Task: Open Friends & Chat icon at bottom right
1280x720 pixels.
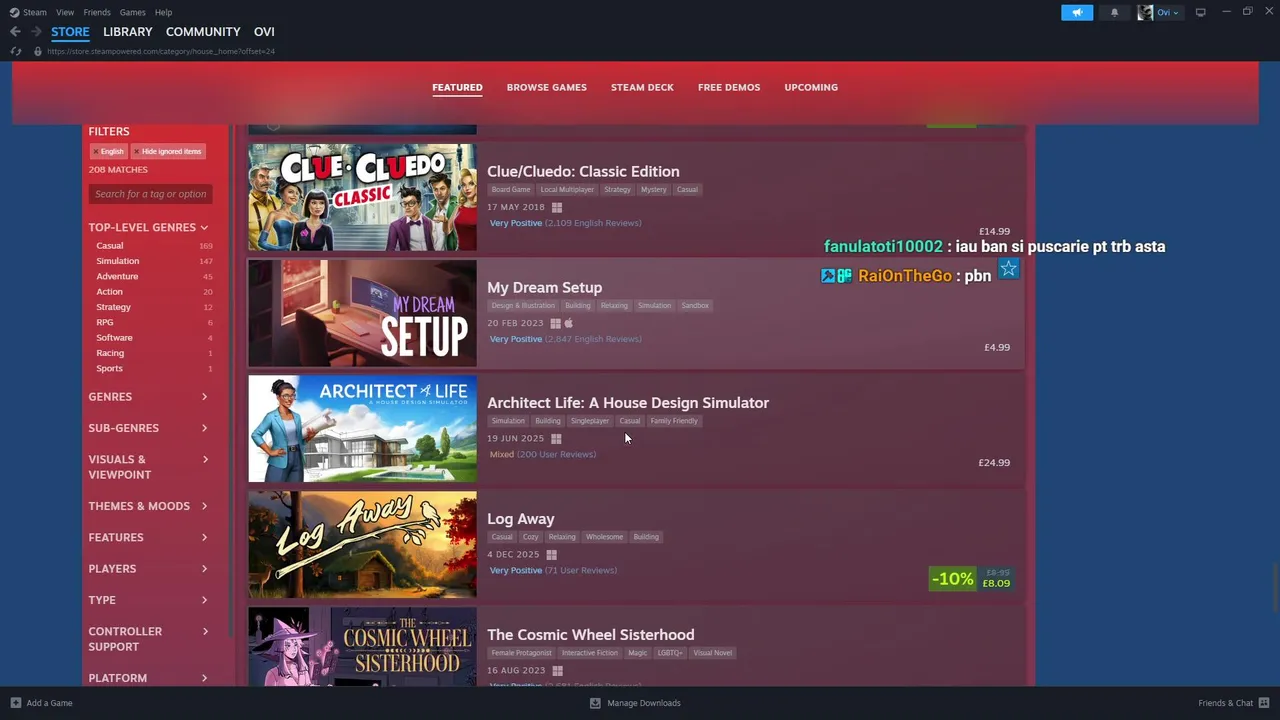Action: coord(1264,703)
